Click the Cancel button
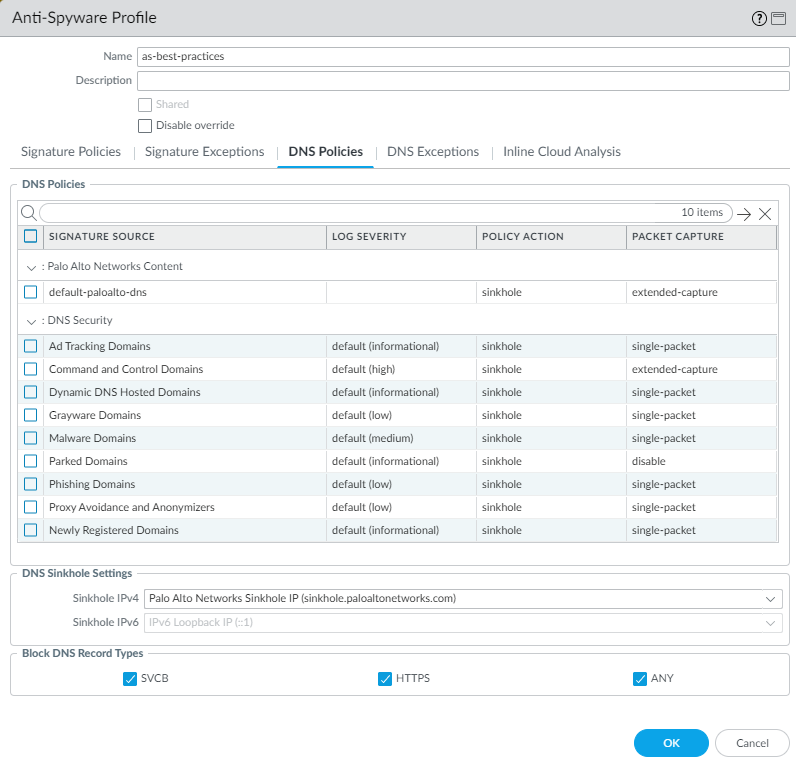 [x=752, y=743]
